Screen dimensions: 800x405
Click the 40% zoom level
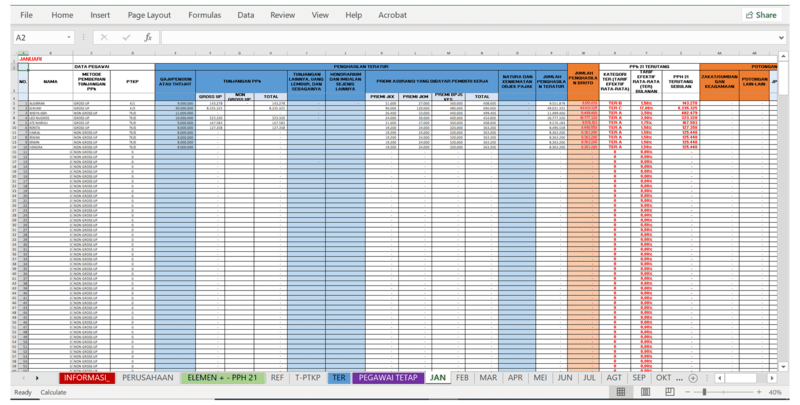pyautogui.click(x=775, y=392)
